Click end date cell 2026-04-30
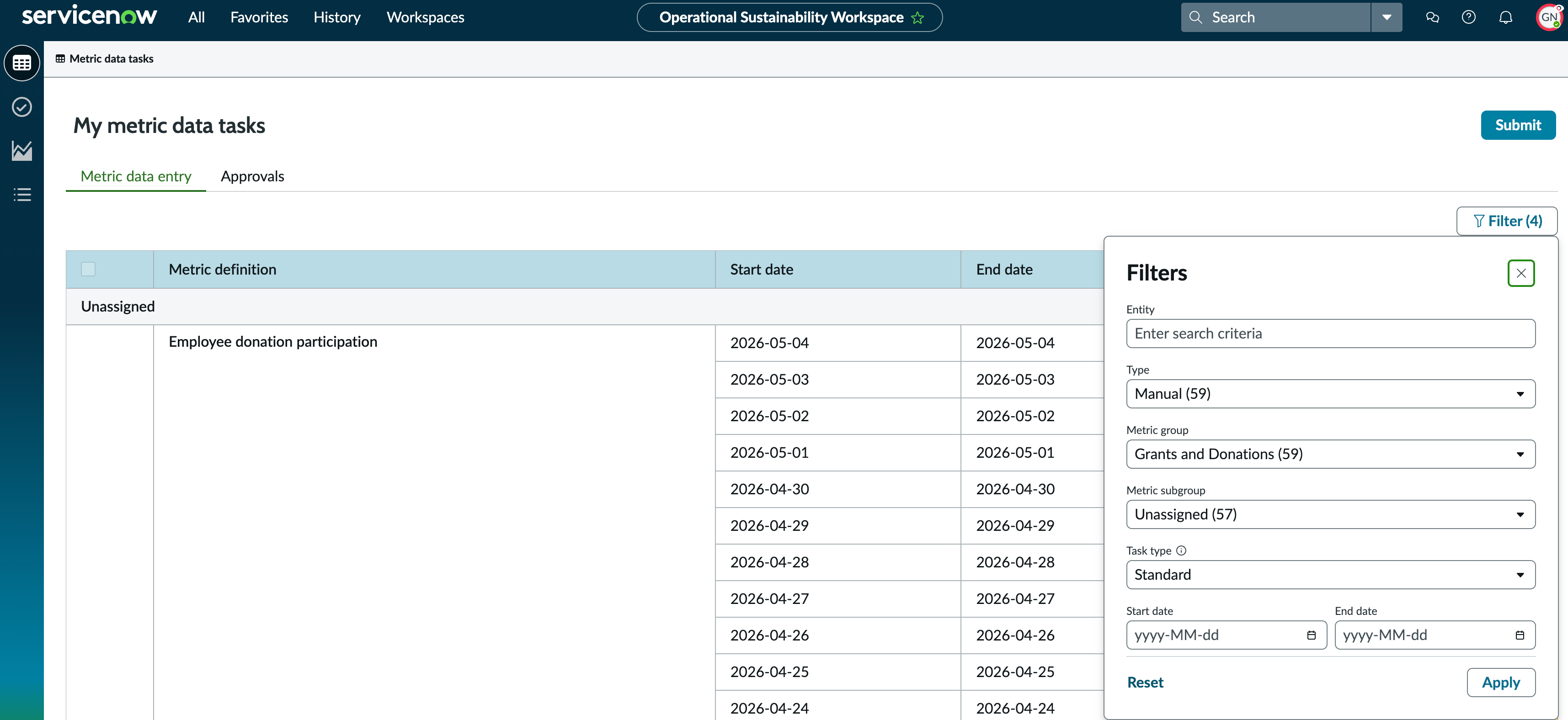1568x720 pixels. click(x=1032, y=489)
